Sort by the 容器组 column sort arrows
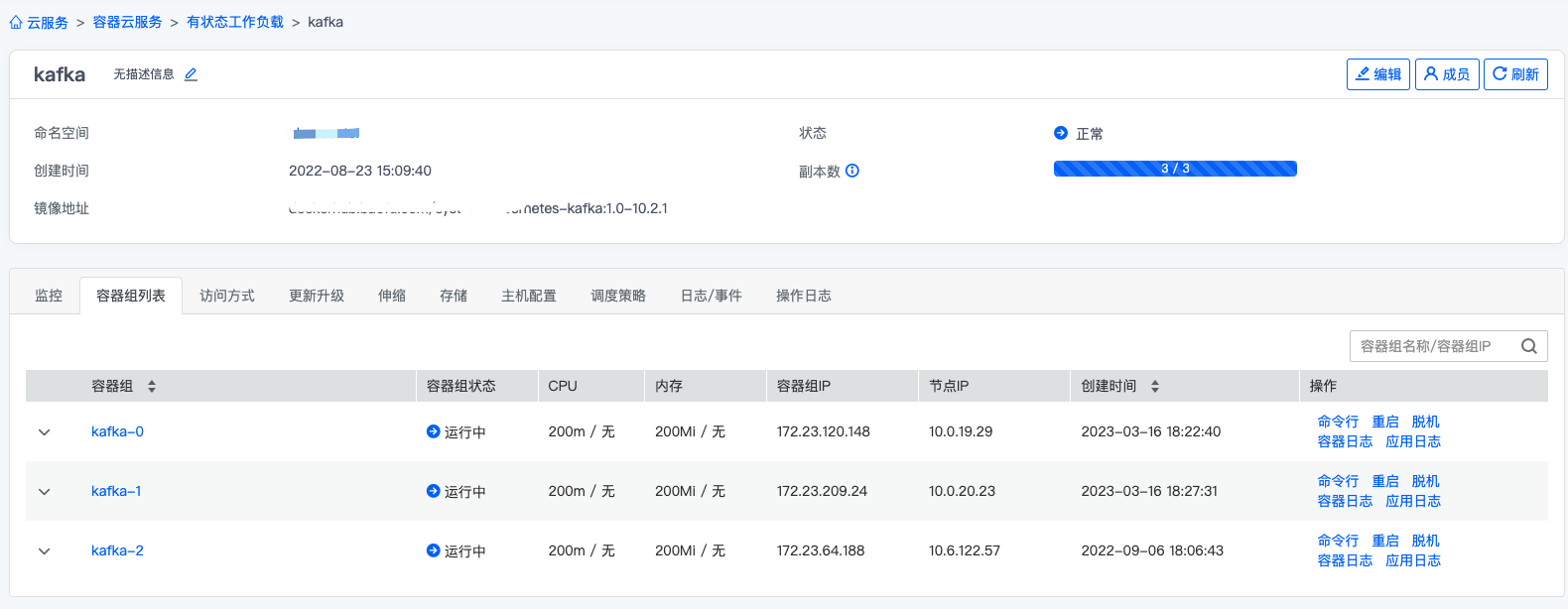The image size is (1568, 609). click(152, 386)
